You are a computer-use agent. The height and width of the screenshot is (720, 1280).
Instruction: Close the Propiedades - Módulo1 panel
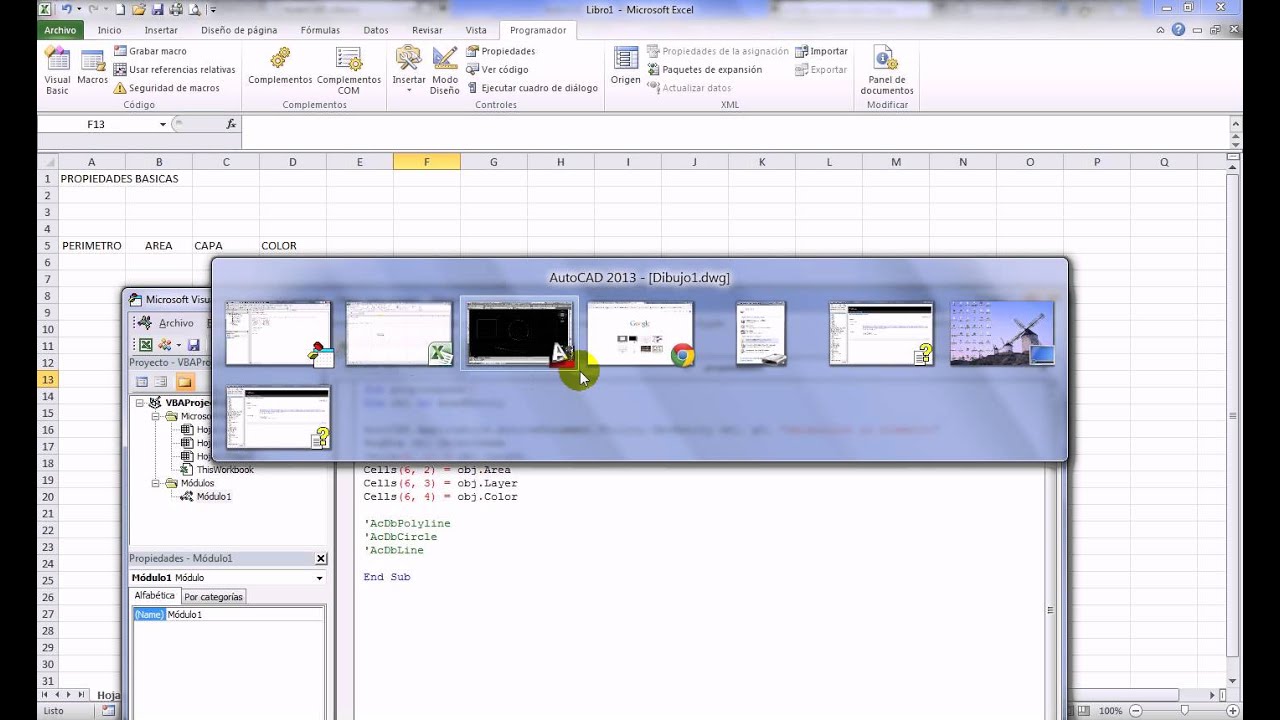tap(321, 559)
